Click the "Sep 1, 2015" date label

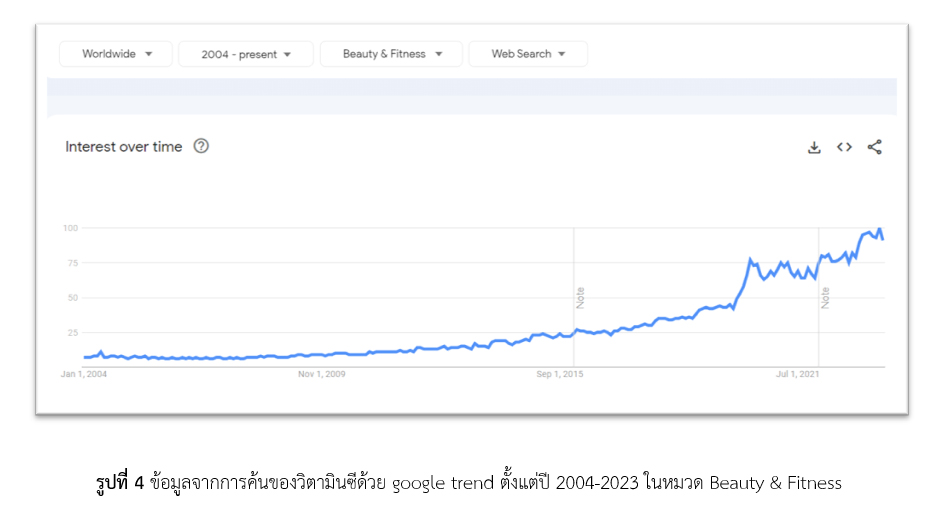[x=560, y=375]
